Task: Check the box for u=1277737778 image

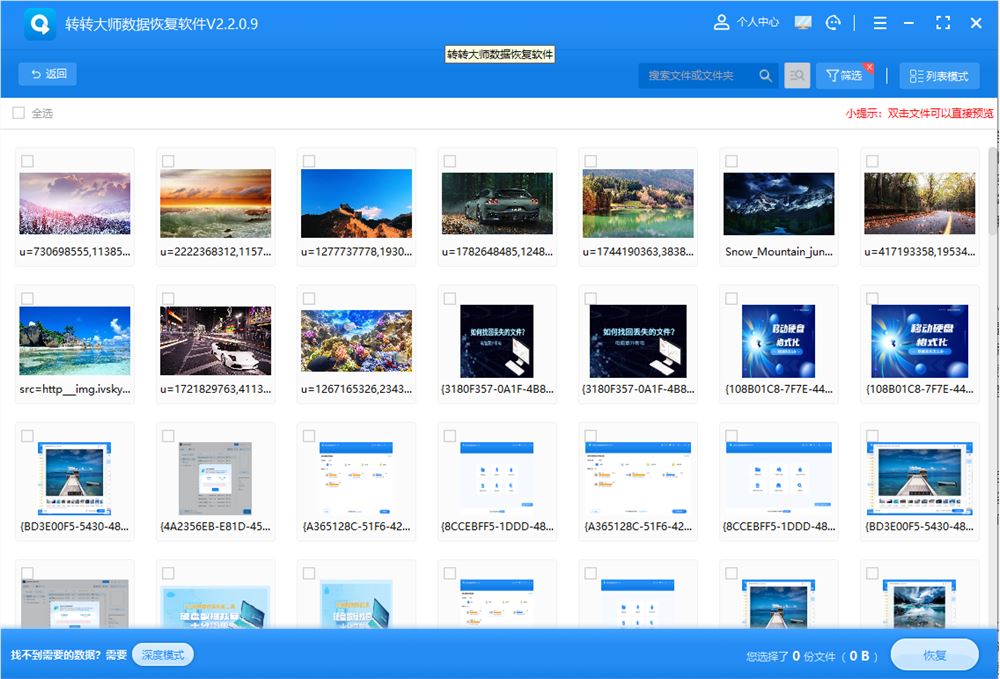Action: click(x=309, y=161)
